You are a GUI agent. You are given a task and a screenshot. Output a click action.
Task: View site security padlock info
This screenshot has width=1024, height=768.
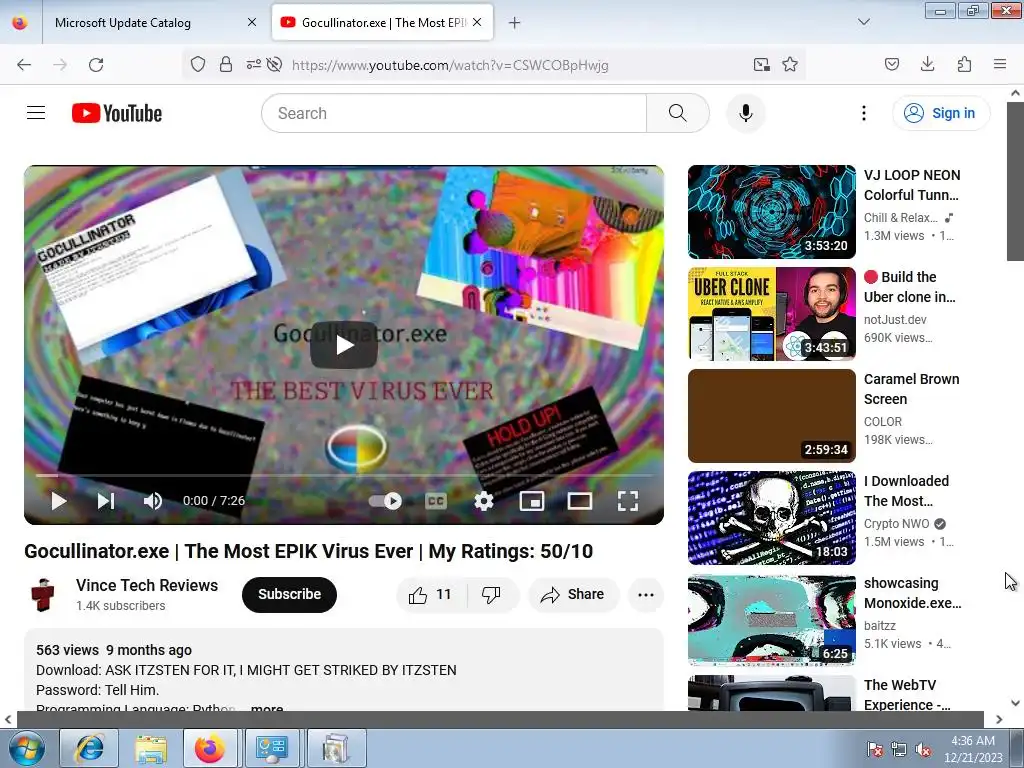pyautogui.click(x=226, y=65)
